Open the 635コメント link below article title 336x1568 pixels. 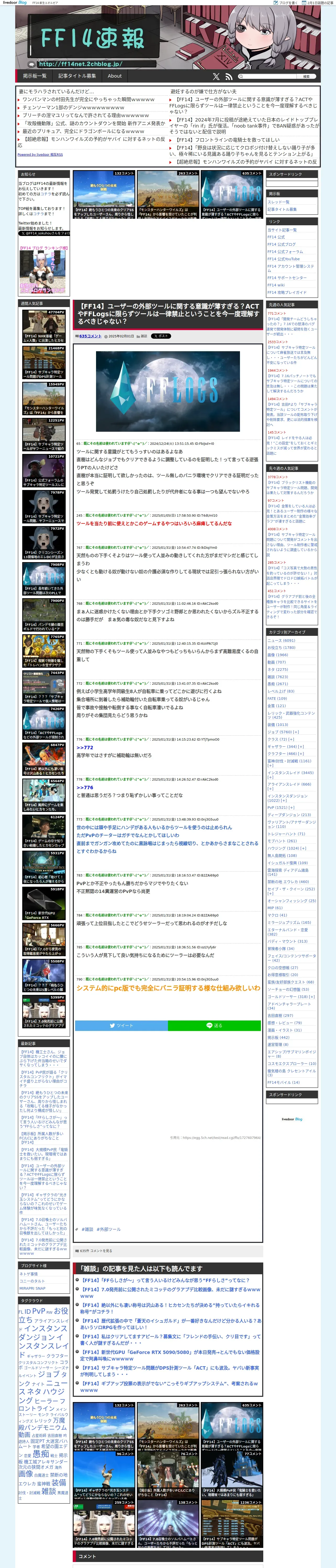[x=90, y=336]
